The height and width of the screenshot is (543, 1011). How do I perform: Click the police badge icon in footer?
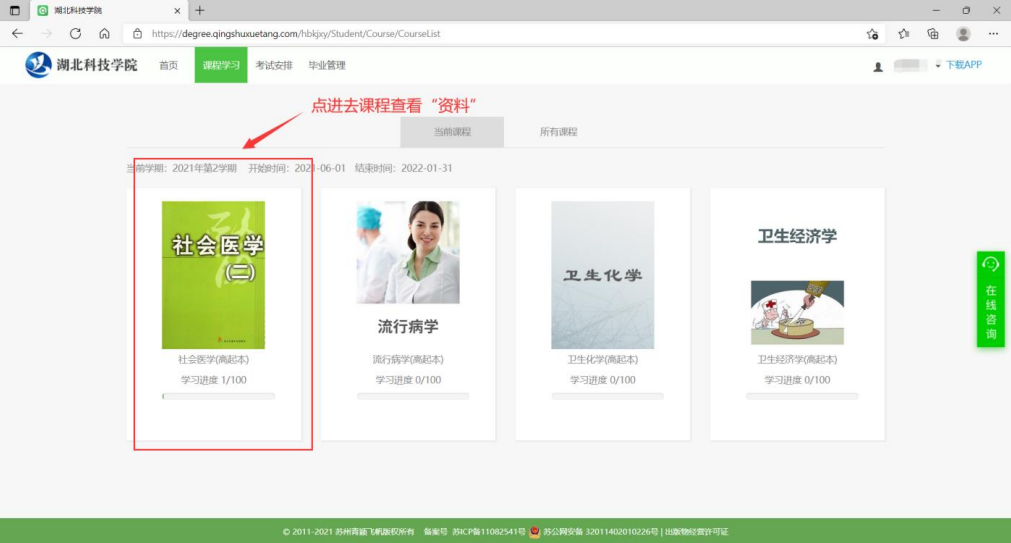click(x=535, y=532)
